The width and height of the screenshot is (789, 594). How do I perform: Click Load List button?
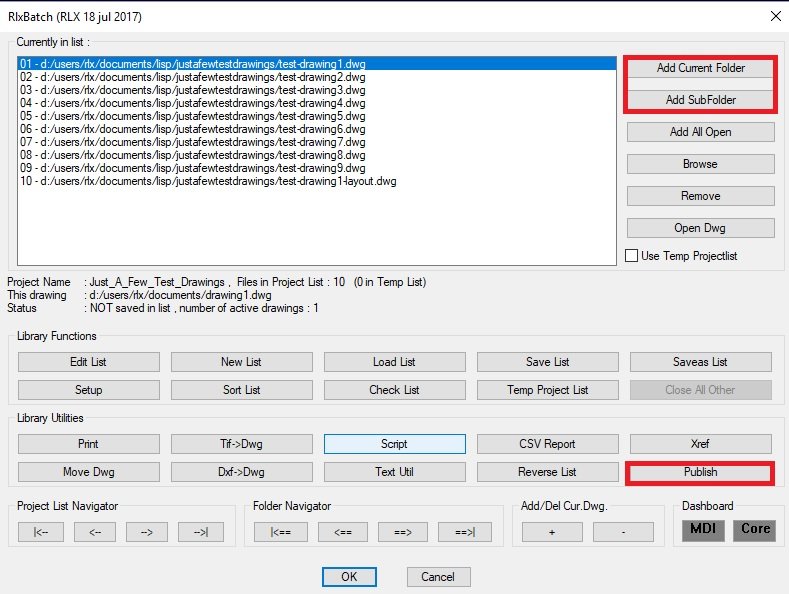[394, 362]
